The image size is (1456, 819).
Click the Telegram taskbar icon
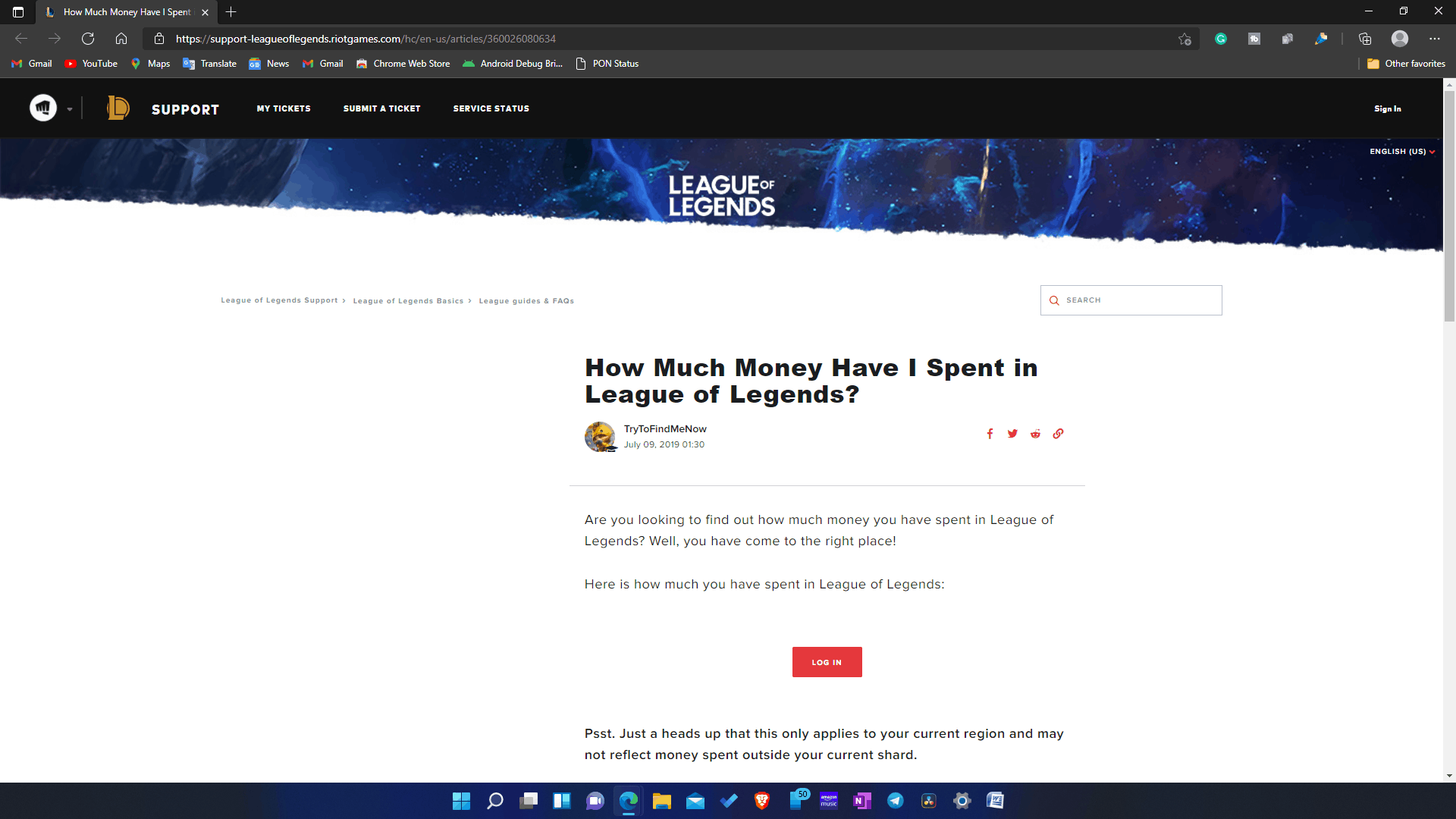pos(893,800)
